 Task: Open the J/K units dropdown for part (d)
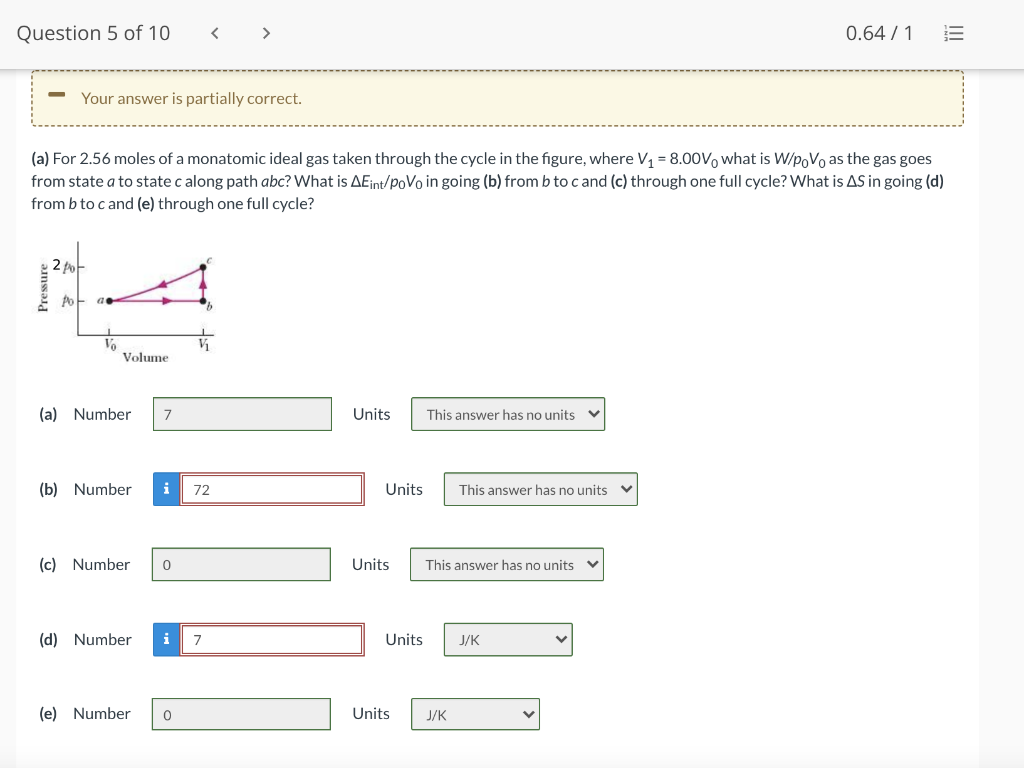(508, 639)
